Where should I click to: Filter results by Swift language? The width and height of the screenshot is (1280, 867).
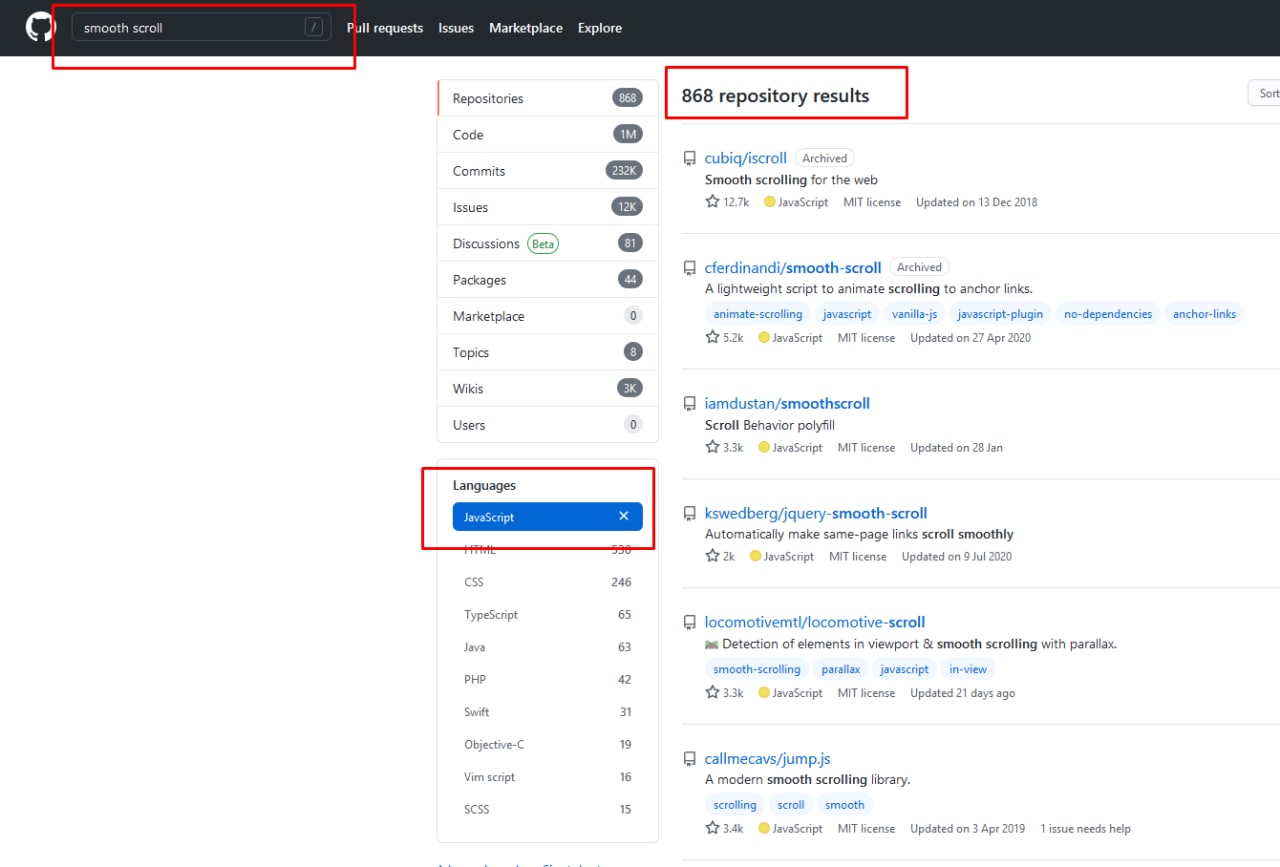point(548,712)
